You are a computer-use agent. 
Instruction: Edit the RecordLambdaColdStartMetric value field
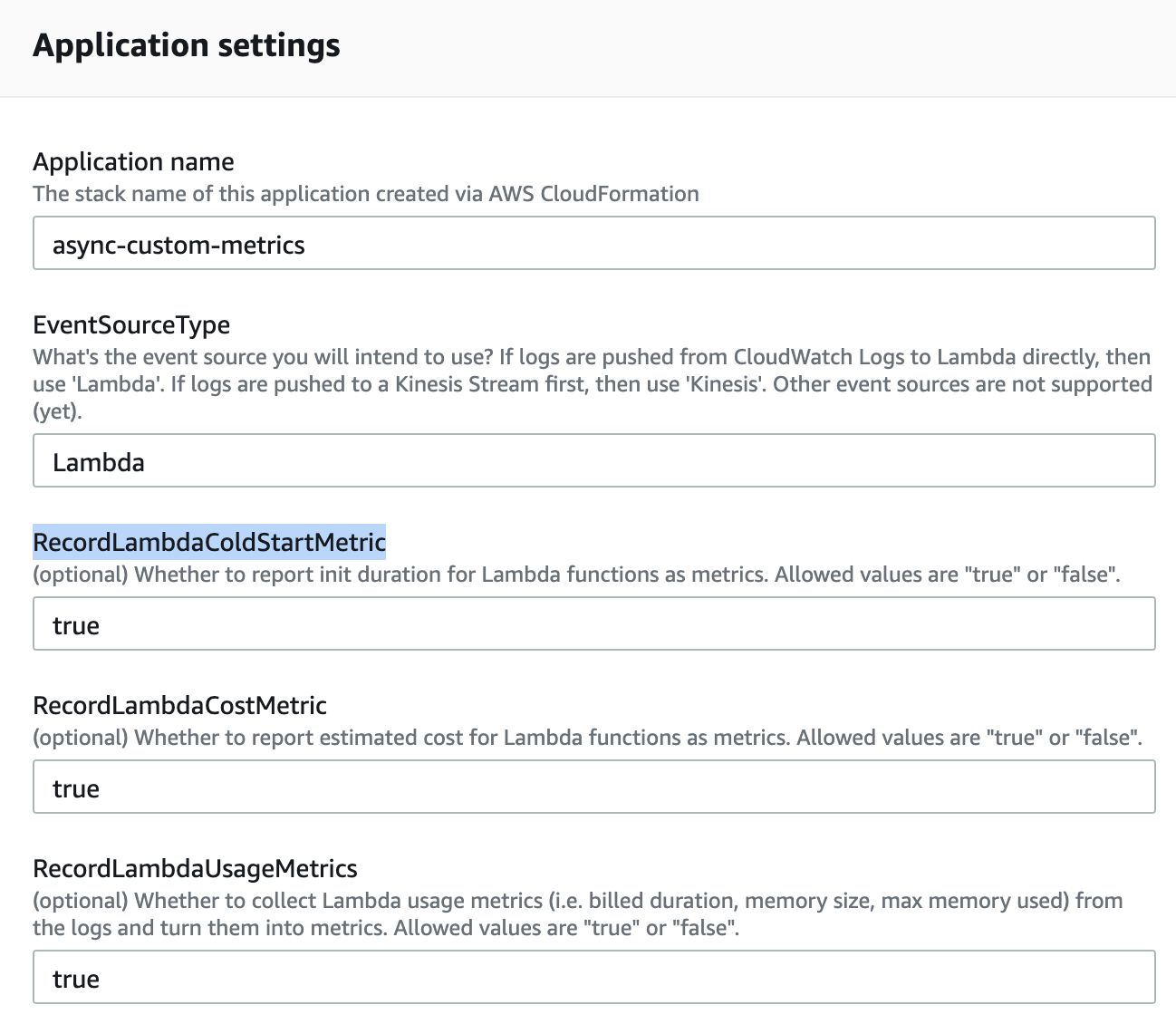(x=593, y=623)
